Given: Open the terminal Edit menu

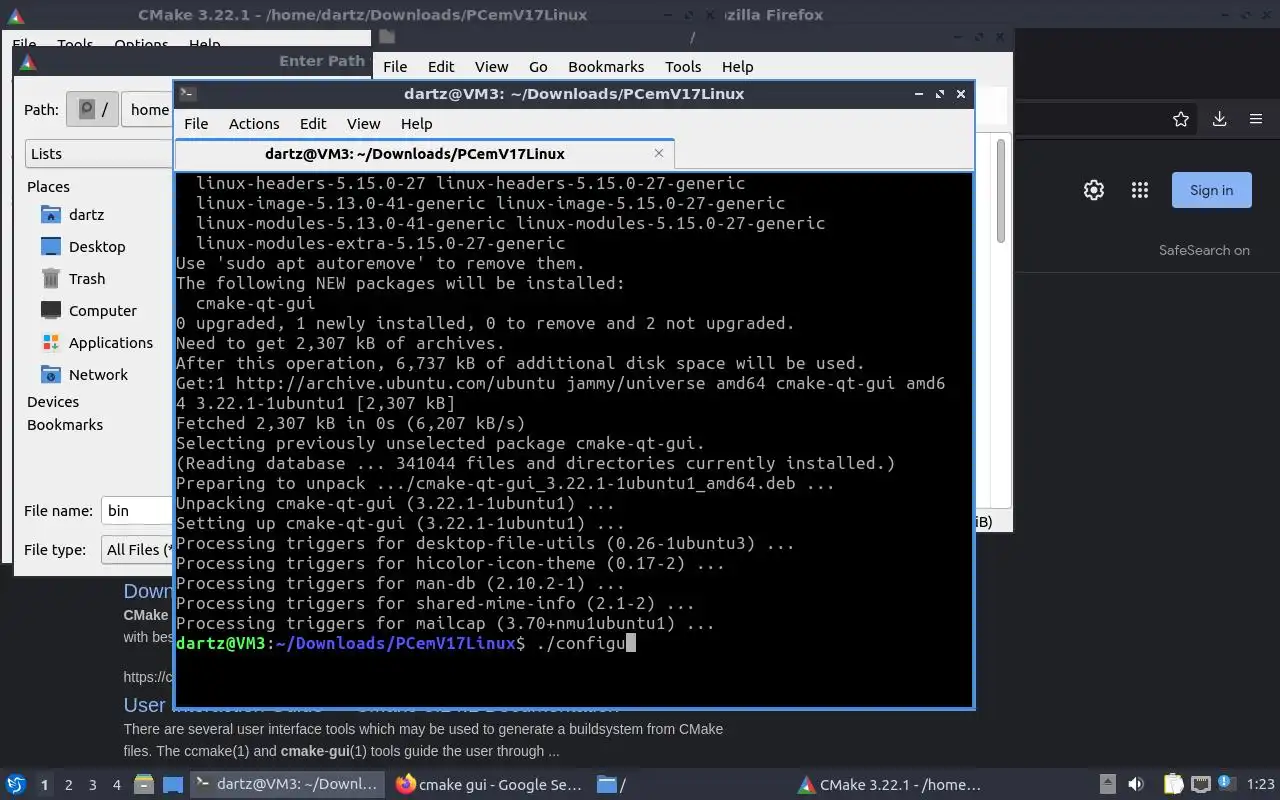Looking at the screenshot, I should pos(313,123).
